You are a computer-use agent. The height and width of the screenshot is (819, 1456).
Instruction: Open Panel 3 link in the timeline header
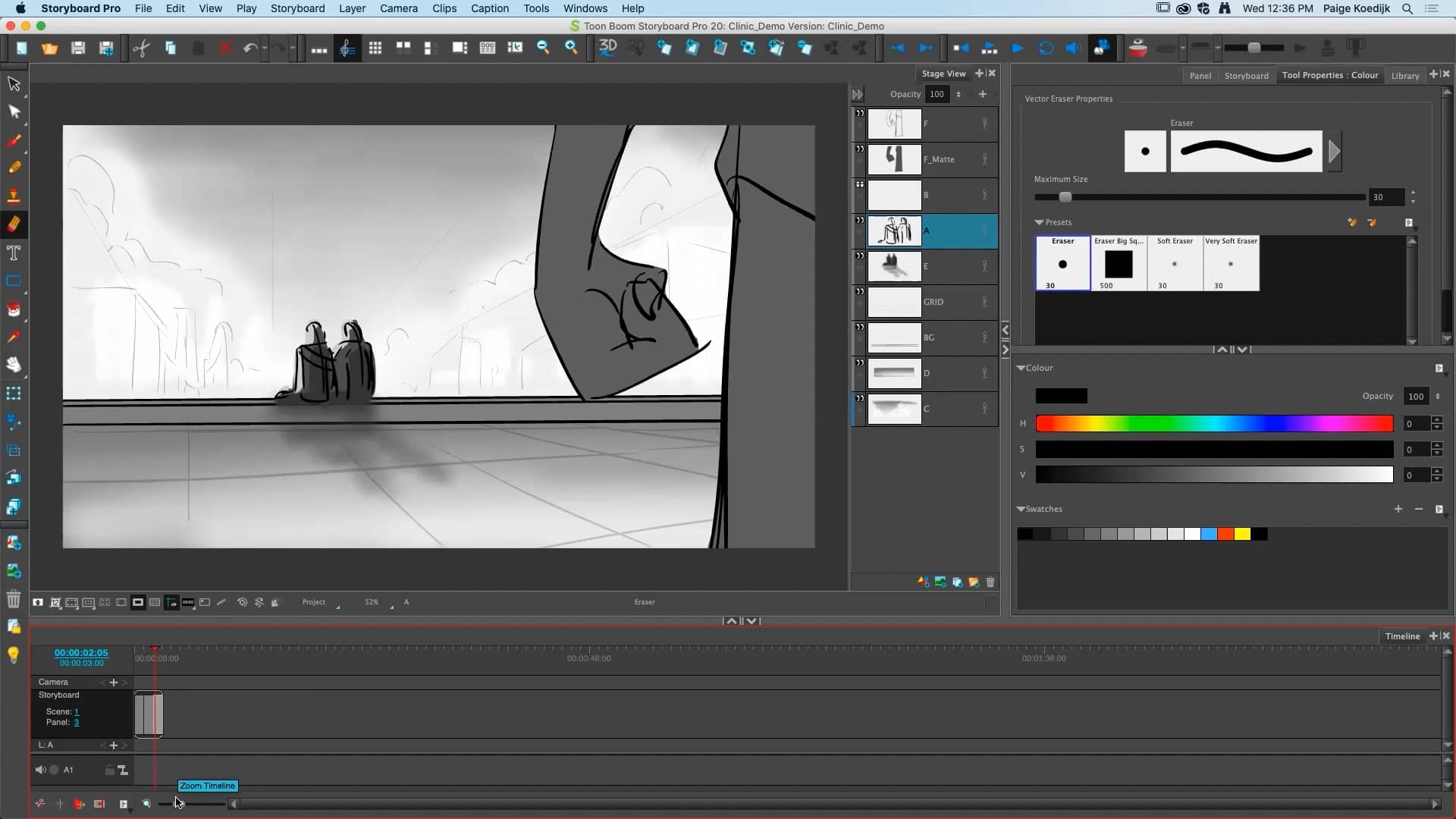coord(76,722)
